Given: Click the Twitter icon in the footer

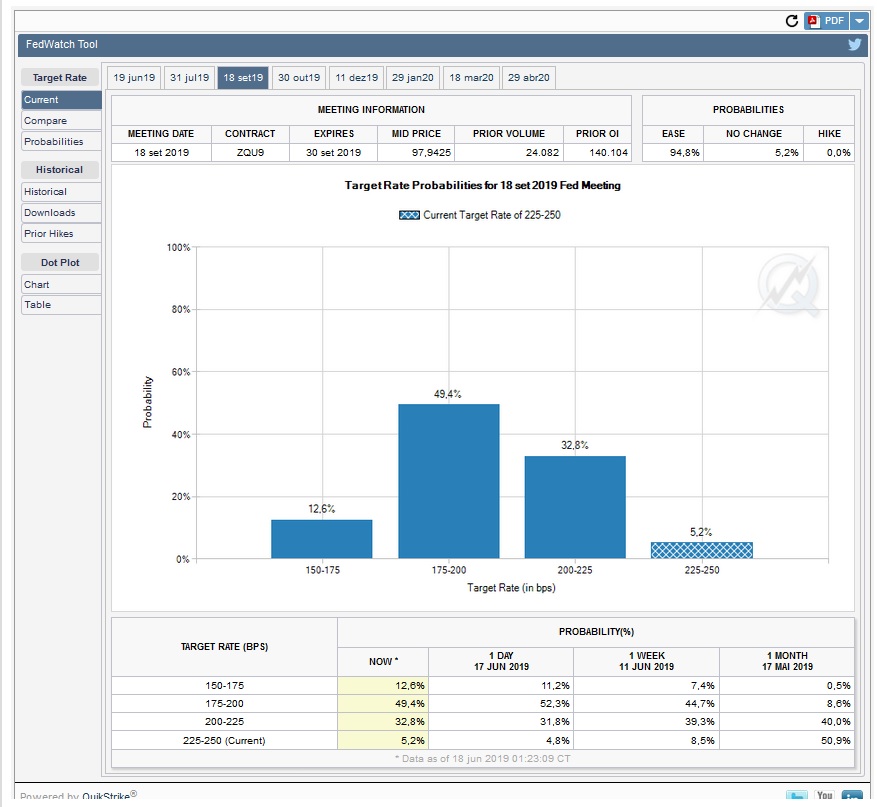Looking at the screenshot, I should [x=796, y=797].
